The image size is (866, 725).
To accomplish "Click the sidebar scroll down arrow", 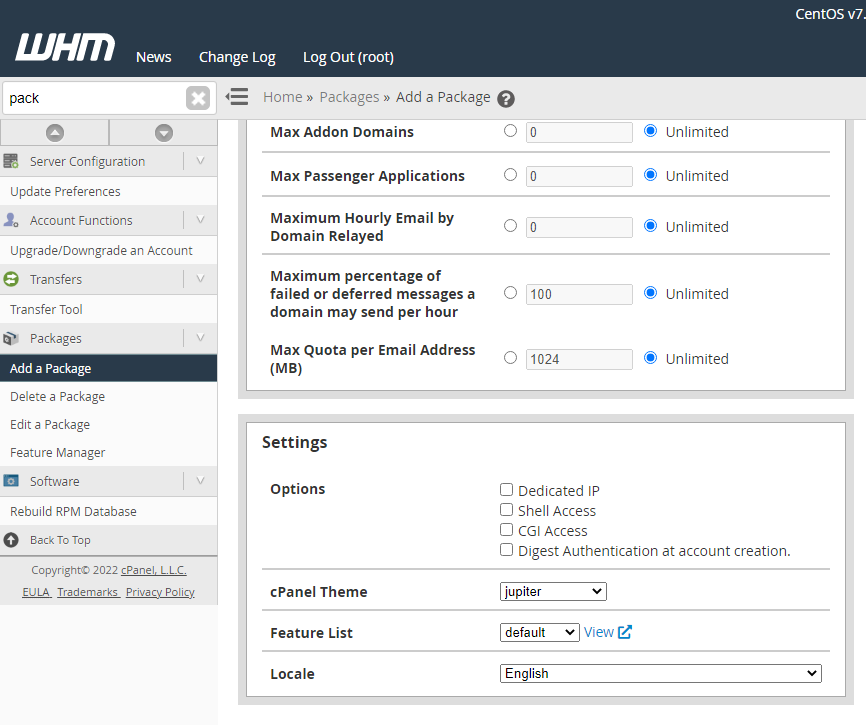I will 164,132.
